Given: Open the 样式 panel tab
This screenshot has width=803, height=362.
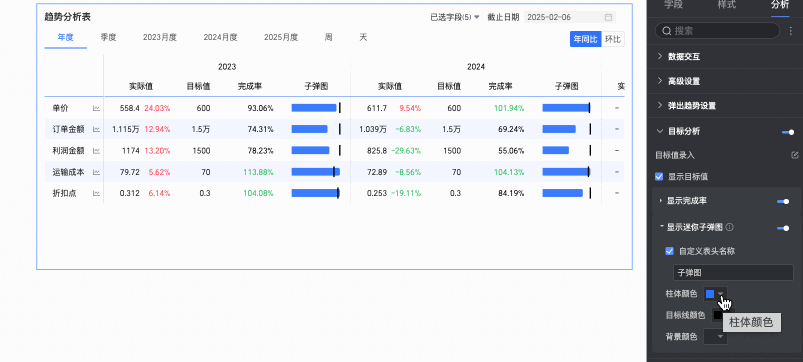Looking at the screenshot, I should click(727, 5).
